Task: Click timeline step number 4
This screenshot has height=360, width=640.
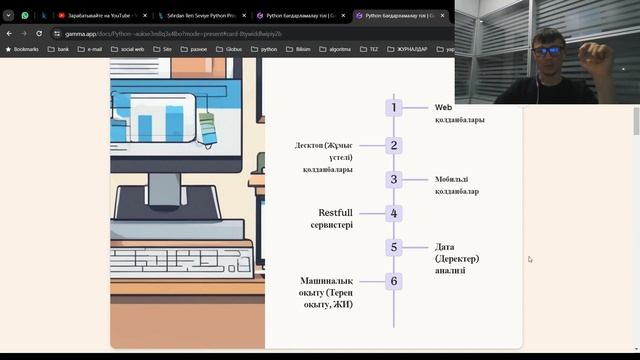Action: pyautogui.click(x=394, y=213)
